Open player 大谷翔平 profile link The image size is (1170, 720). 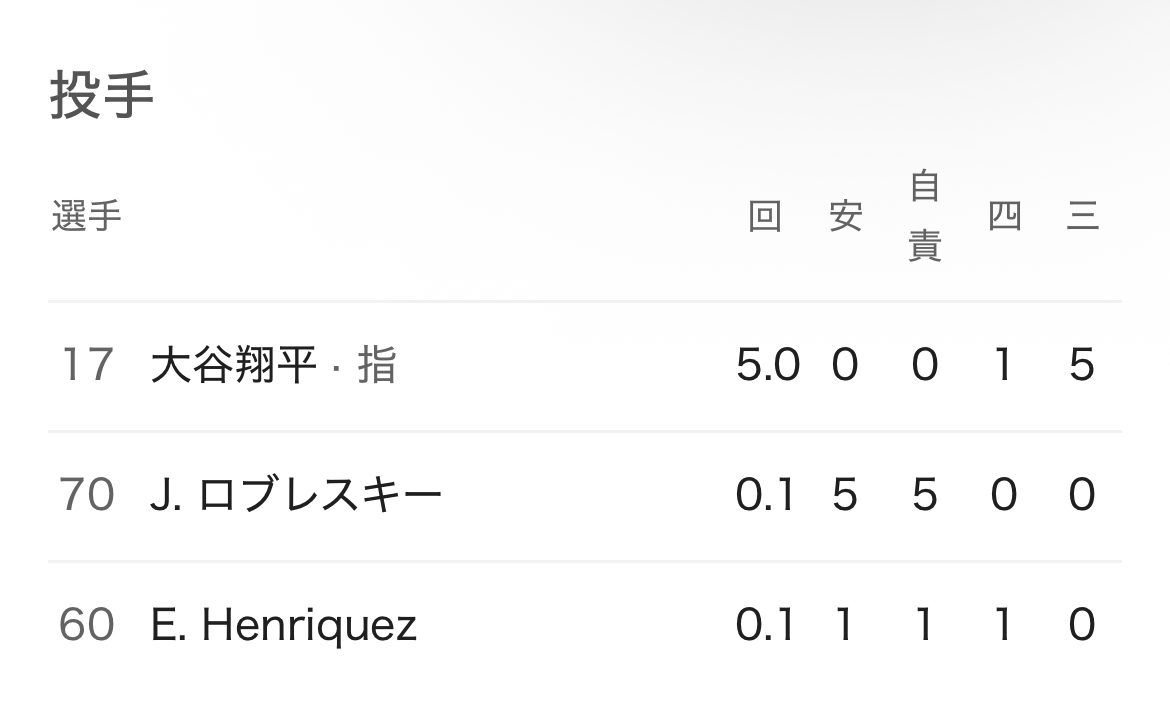pos(233,365)
